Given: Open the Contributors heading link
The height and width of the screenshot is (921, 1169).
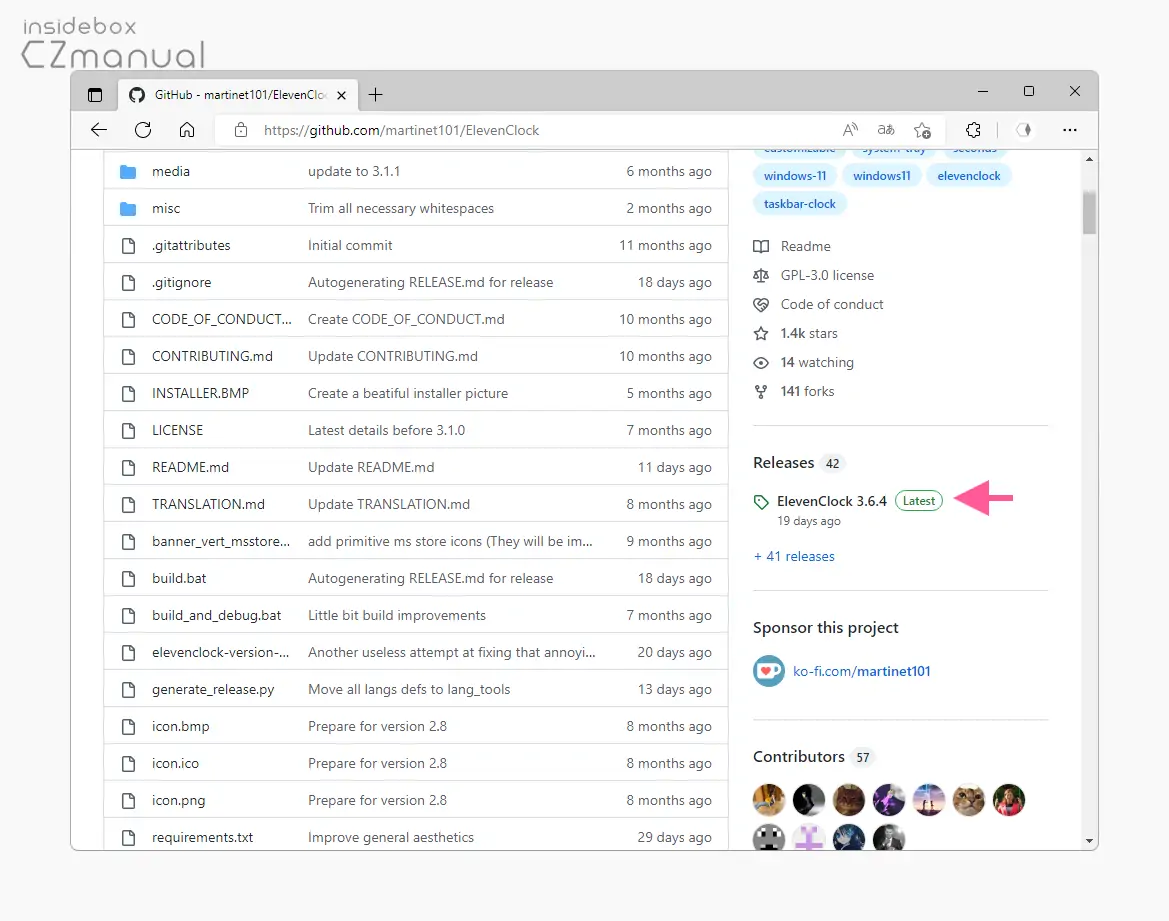Looking at the screenshot, I should tap(798, 757).
